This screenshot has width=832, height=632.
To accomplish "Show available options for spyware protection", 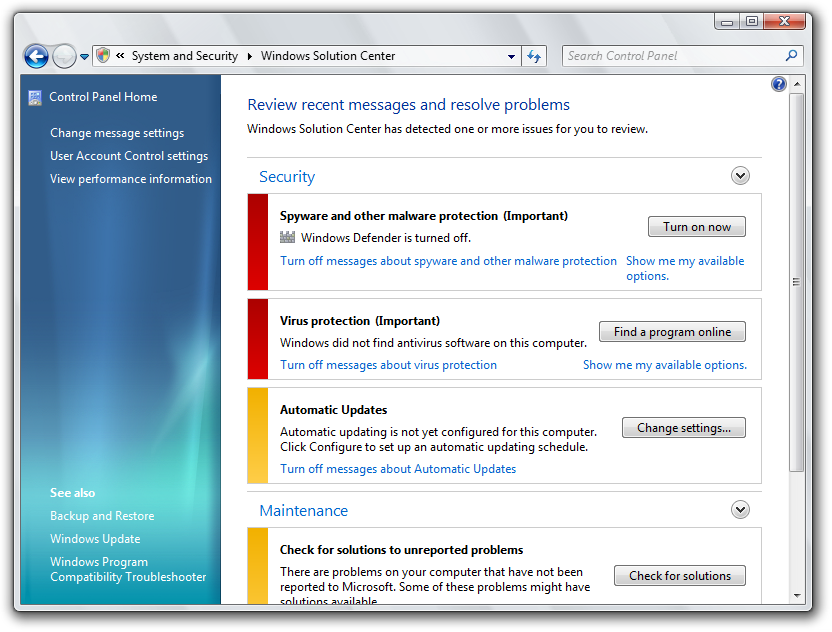I will pos(685,269).
